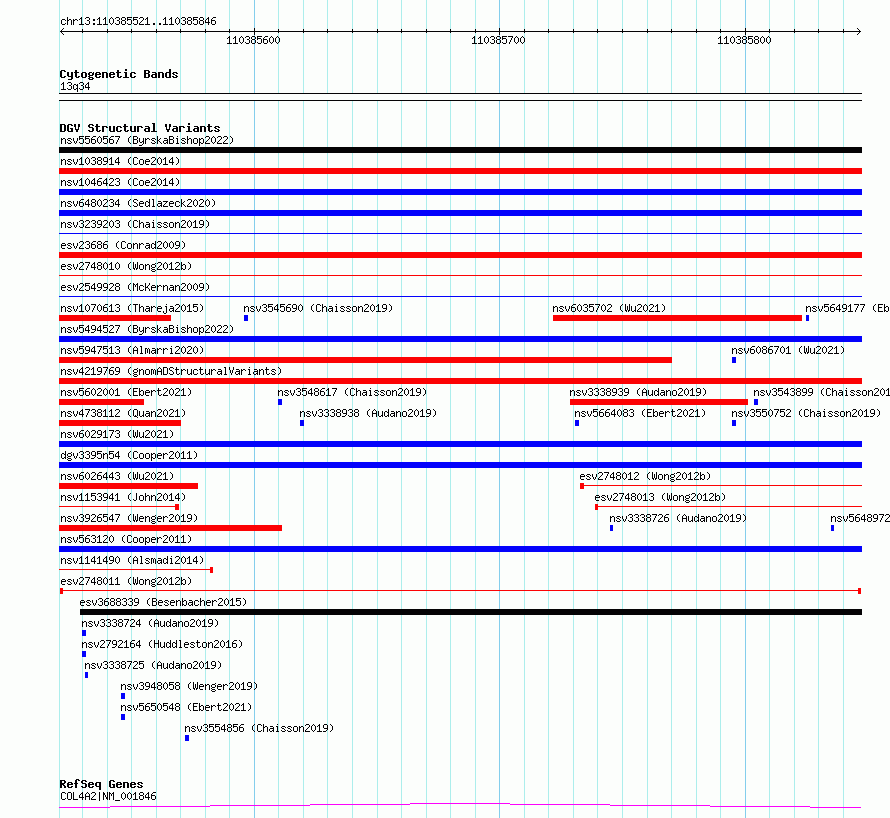The width and height of the screenshot is (890, 818).
Task: Click the red bar under nsv3338939 (Audano2019)
Action: (659, 402)
